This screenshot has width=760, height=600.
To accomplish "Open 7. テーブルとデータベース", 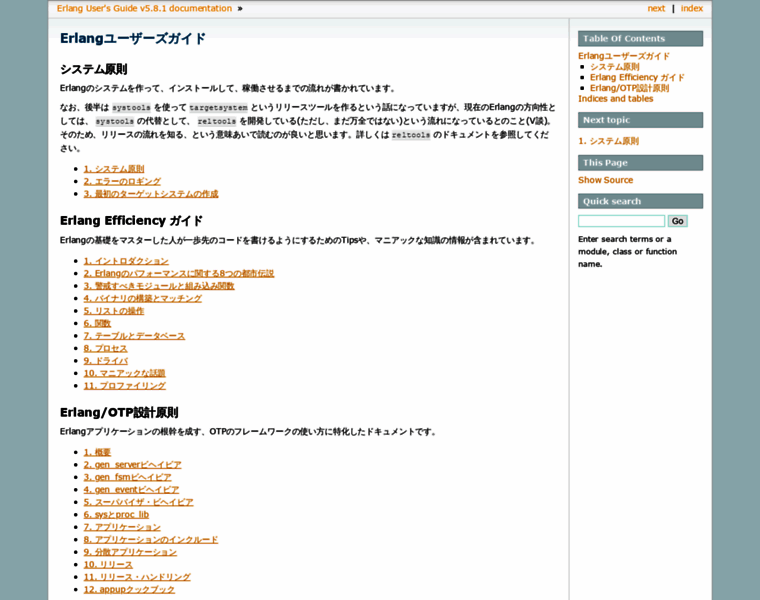I will tap(134, 336).
